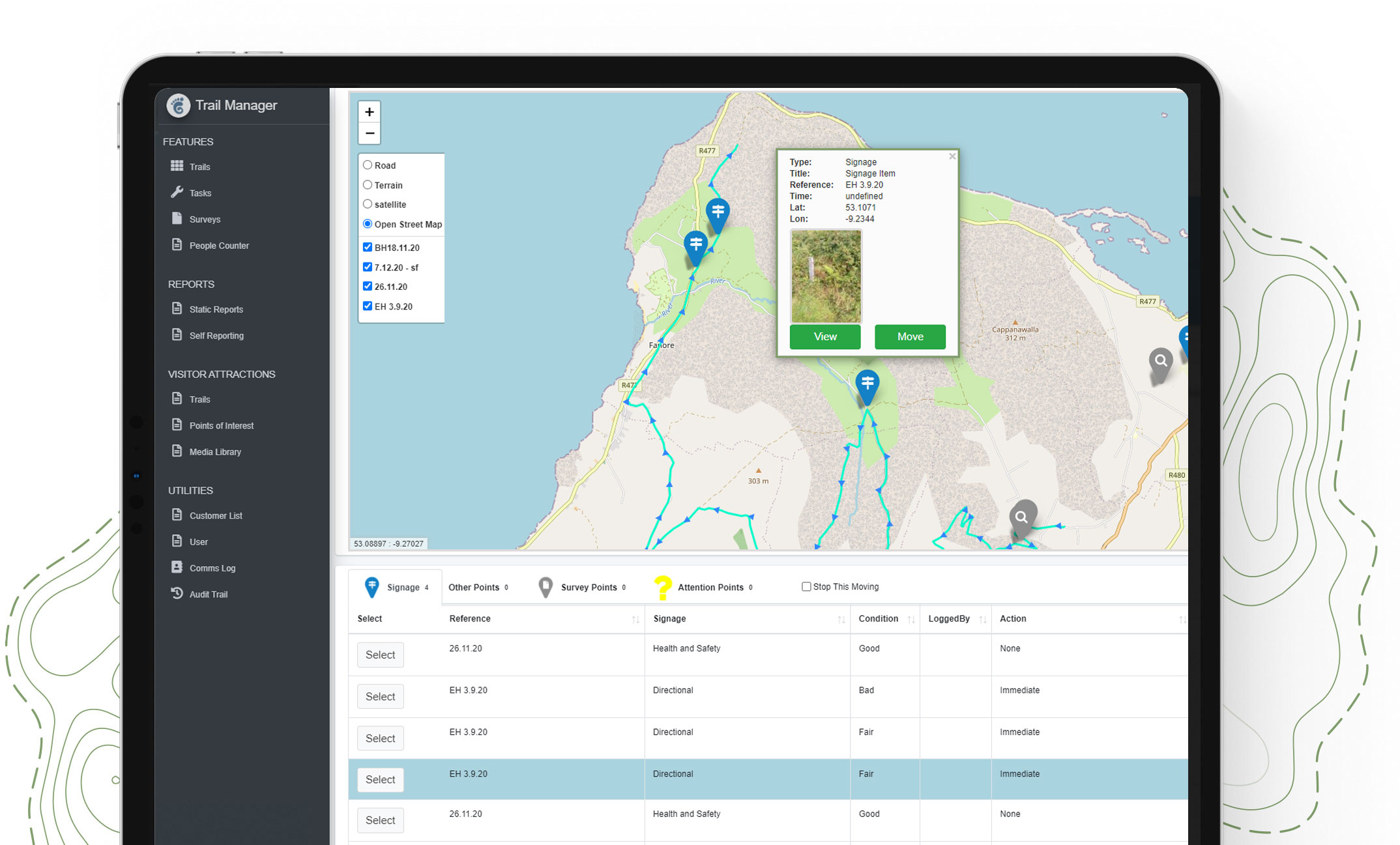1400x845 pixels.
Task: Uncheck the BH18.11.20 trail checkbox
Action: (368, 248)
